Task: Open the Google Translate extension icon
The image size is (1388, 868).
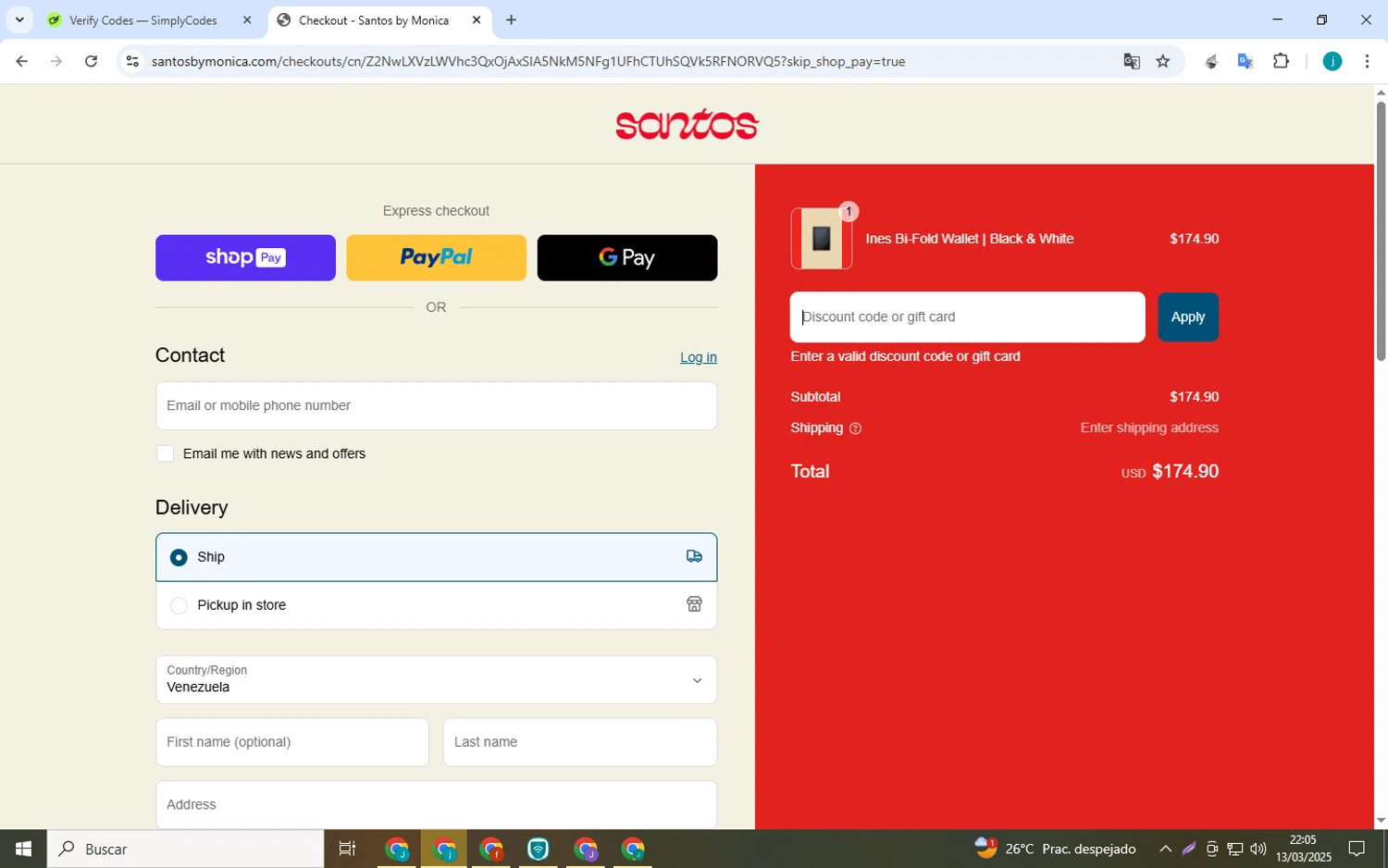Action: 1245,61
